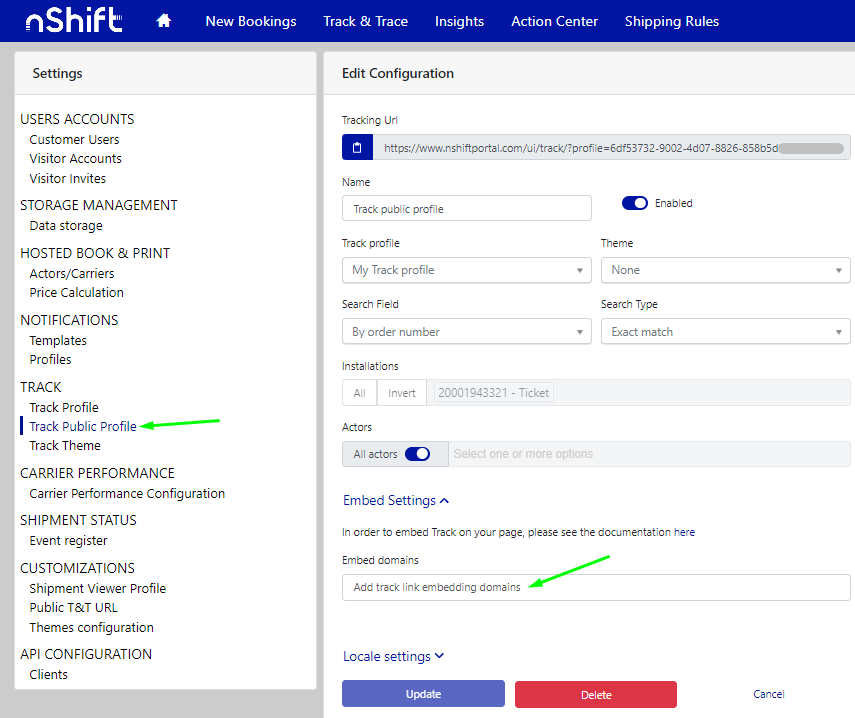Open Visitor Accounts settings
The height and width of the screenshot is (718, 855).
coord(75,159)
